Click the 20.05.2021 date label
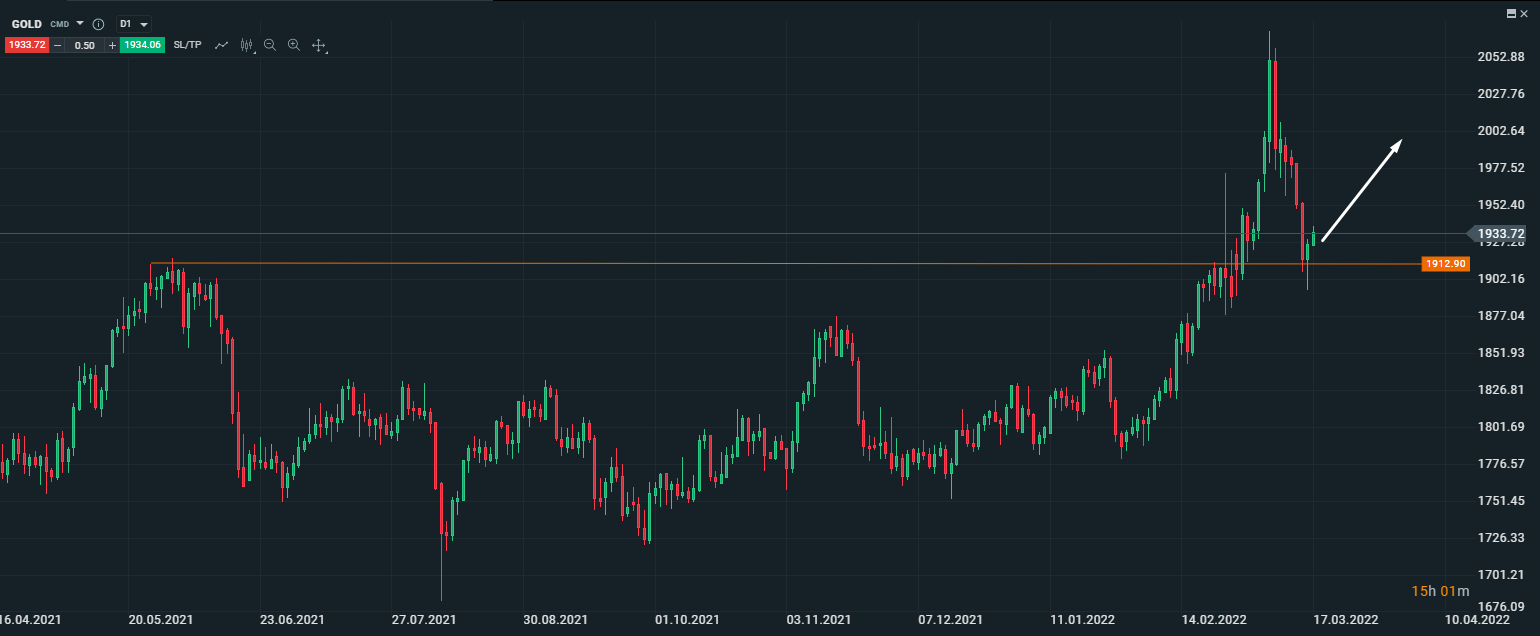This screenshot has width=1540, height=636. coord(161,620)
